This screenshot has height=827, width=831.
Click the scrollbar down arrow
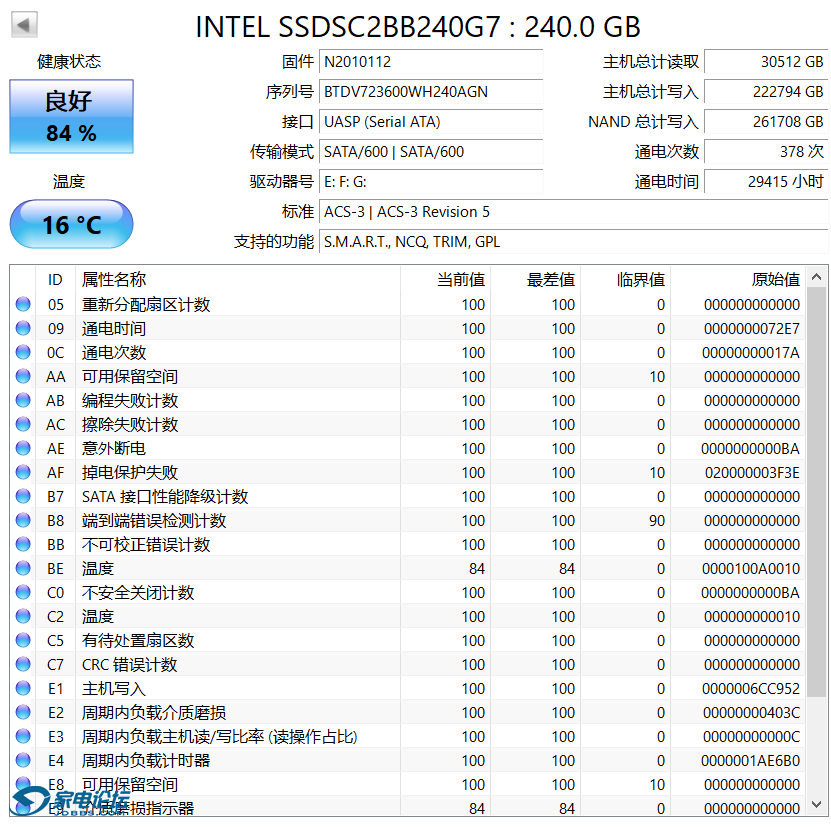tap(817, 805)
